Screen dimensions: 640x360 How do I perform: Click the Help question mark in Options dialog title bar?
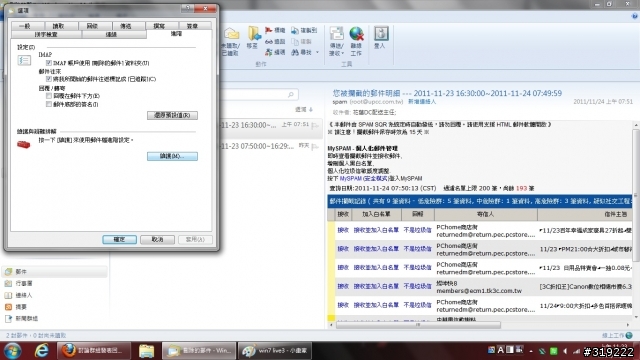(x=188, y=8)
